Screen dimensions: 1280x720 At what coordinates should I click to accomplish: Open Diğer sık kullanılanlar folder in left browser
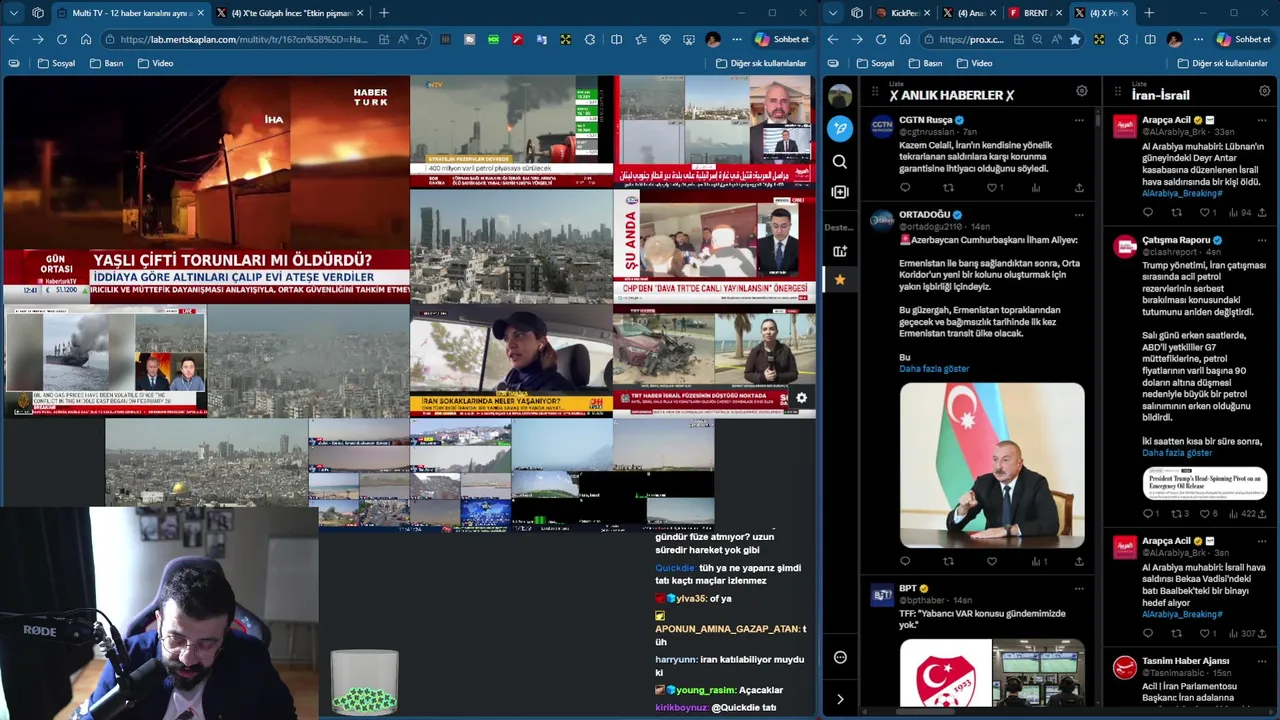point(761,63)
